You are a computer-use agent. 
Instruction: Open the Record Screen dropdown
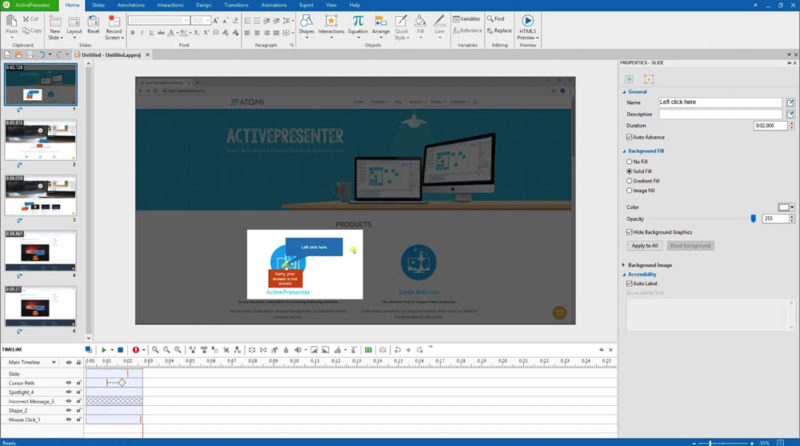[x=123, y=38]
